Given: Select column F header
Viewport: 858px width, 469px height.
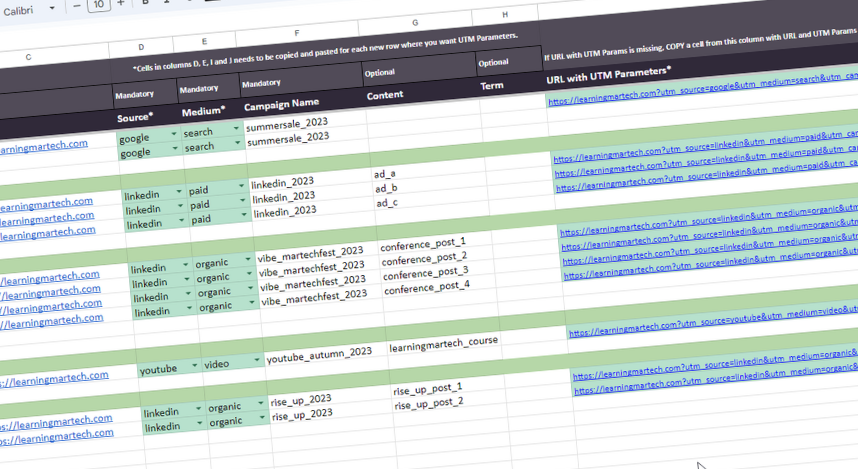Looking at the screenshot, I should 297,33.
